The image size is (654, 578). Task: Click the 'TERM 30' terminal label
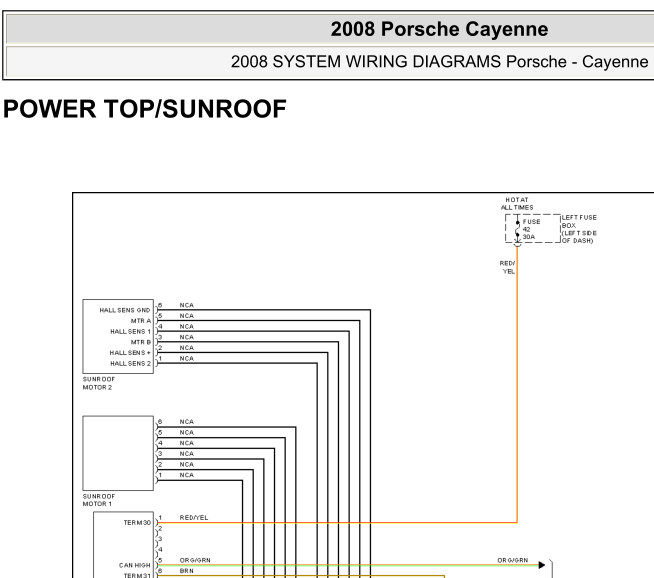tap(137, 523)
